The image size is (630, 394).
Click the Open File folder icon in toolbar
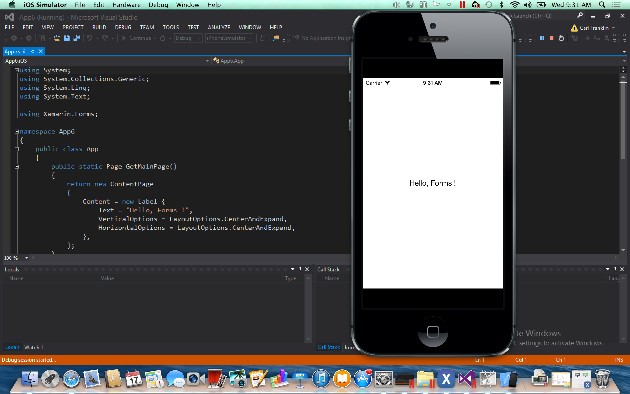tap(57, 38)
